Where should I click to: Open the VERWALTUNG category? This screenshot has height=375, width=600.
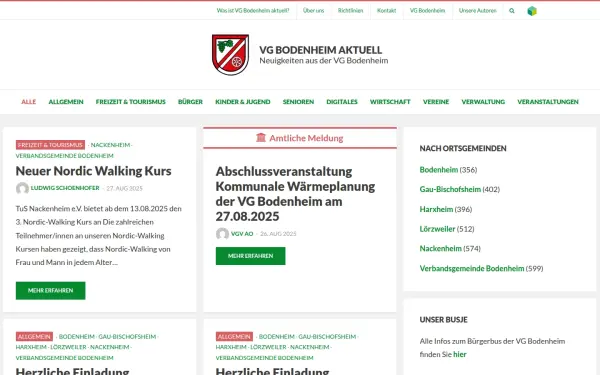(x=483, y=102)
